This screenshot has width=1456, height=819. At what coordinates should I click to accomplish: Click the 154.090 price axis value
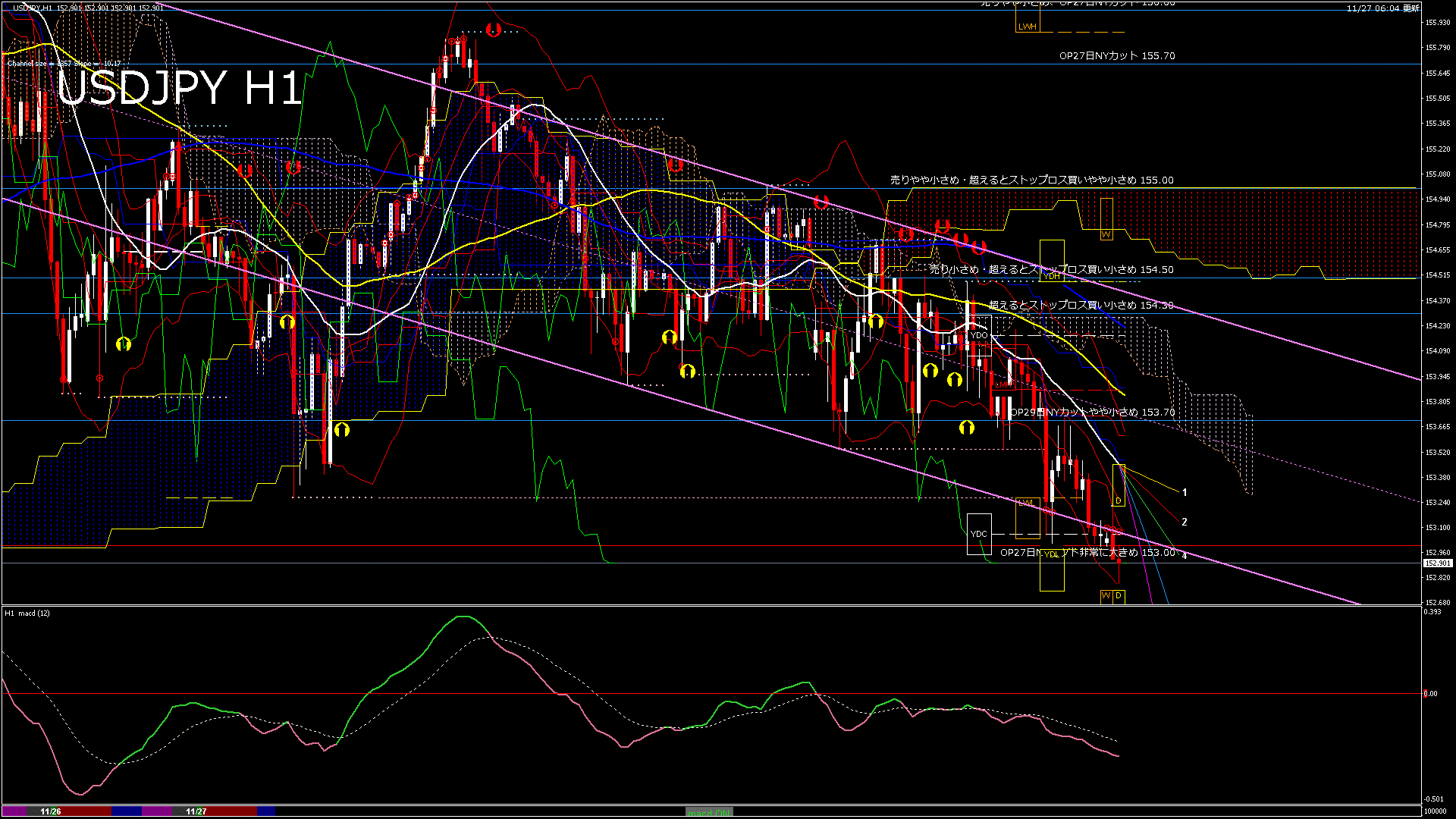point(1438,351)
